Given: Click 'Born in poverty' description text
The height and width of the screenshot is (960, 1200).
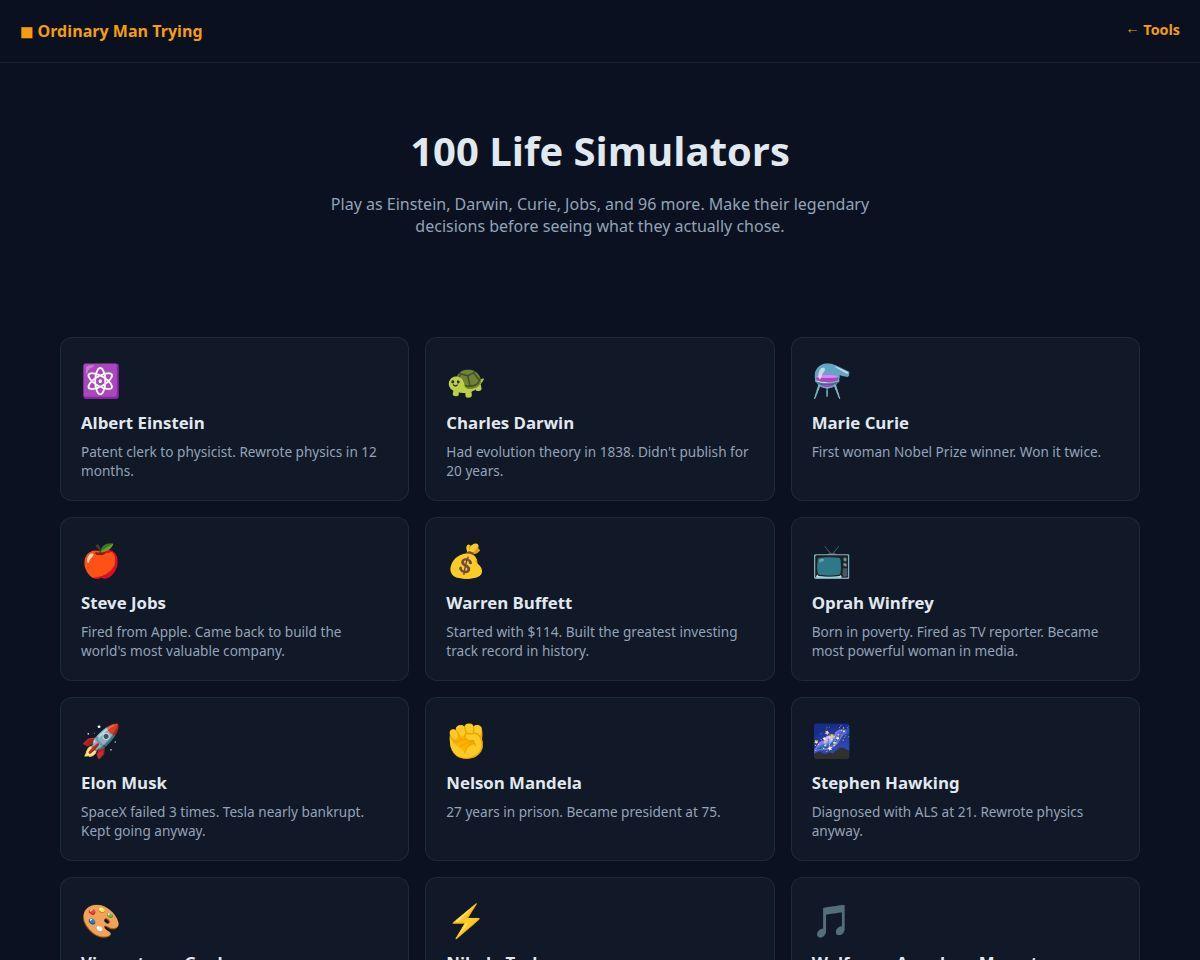Looking at the screenshot, I should click(955, 641).
